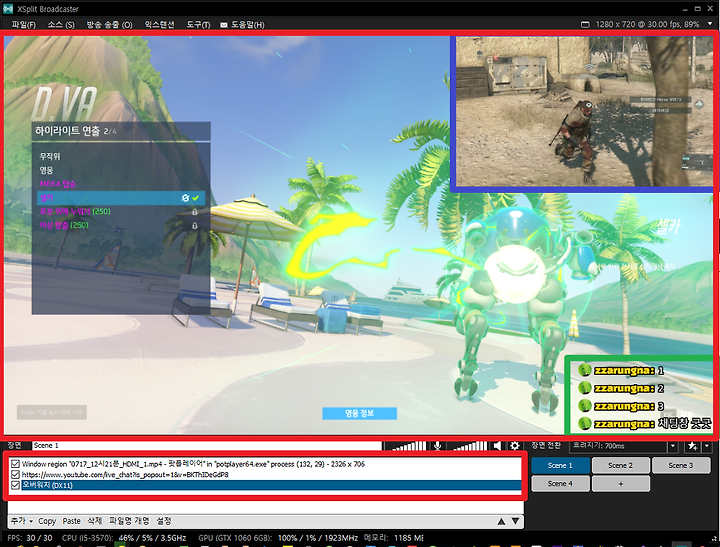Switch to Scene 3
720x547 pixels.
(681, 465)
